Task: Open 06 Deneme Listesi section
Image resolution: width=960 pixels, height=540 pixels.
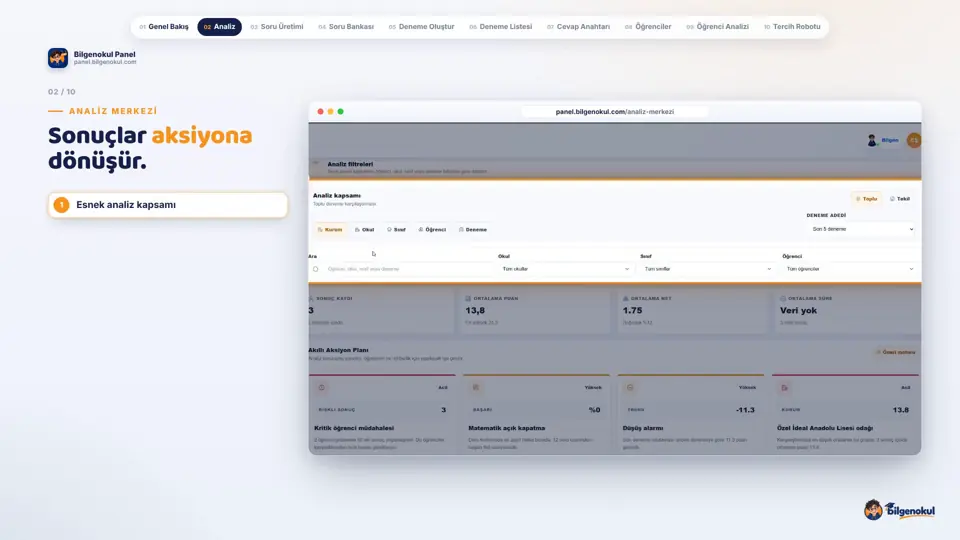Action: [x=501, y=27]
